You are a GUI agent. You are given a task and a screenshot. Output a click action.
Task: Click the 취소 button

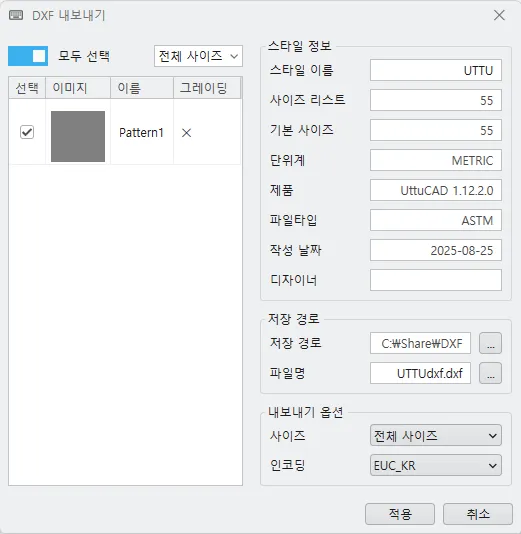(x=478, y=514)
